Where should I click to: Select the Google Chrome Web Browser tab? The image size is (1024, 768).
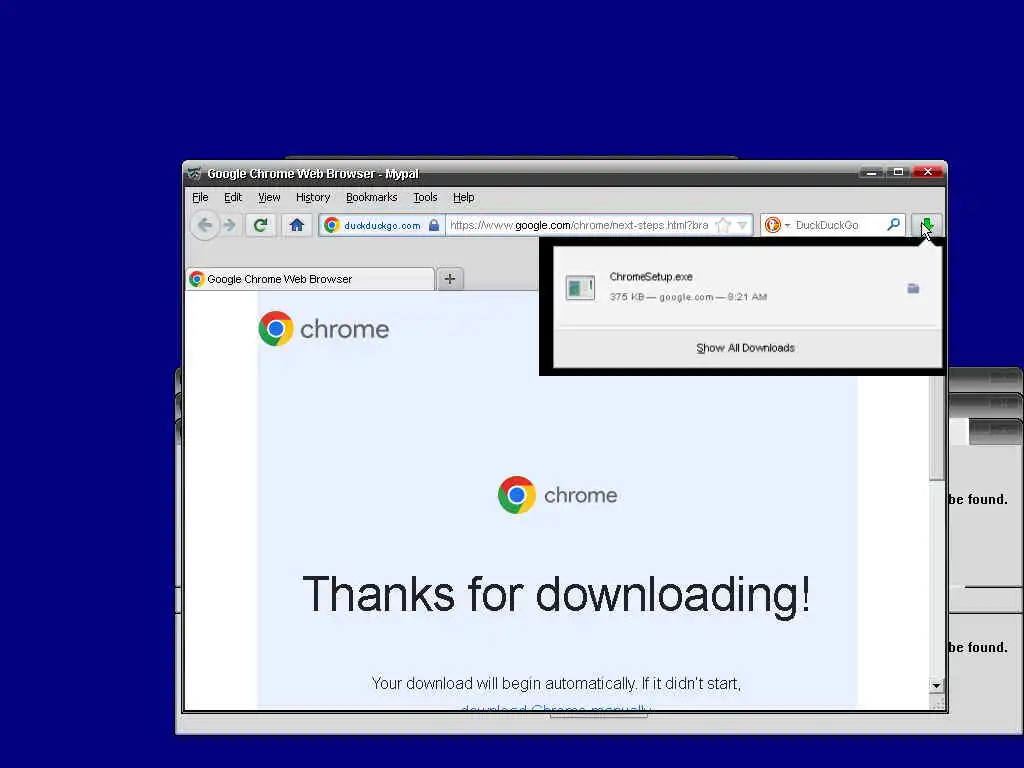pos(310,279)
